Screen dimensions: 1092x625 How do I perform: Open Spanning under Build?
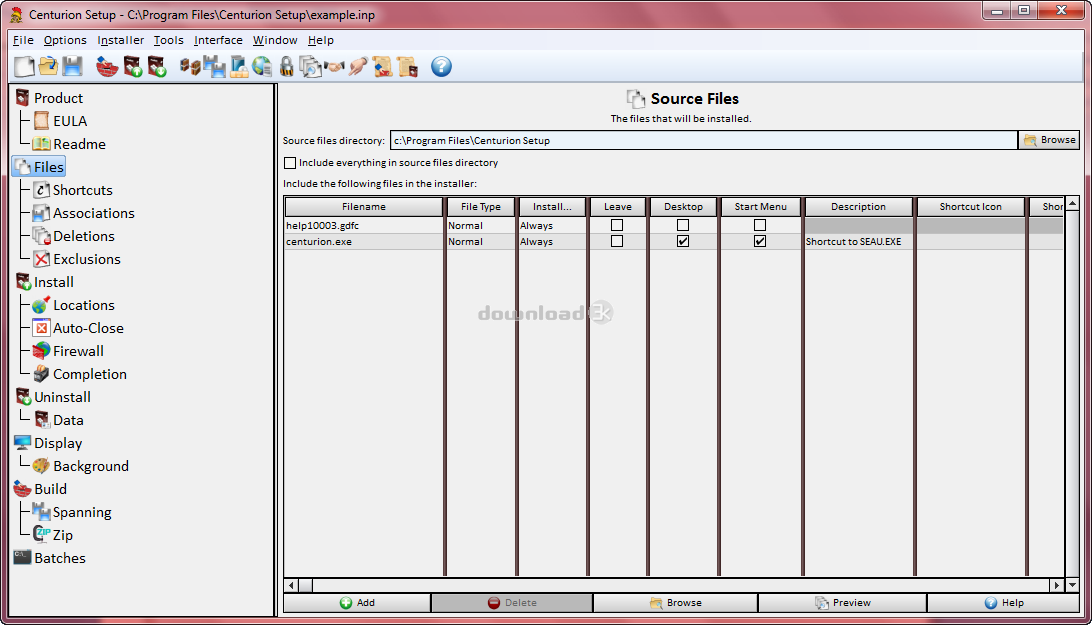(72, 512)
